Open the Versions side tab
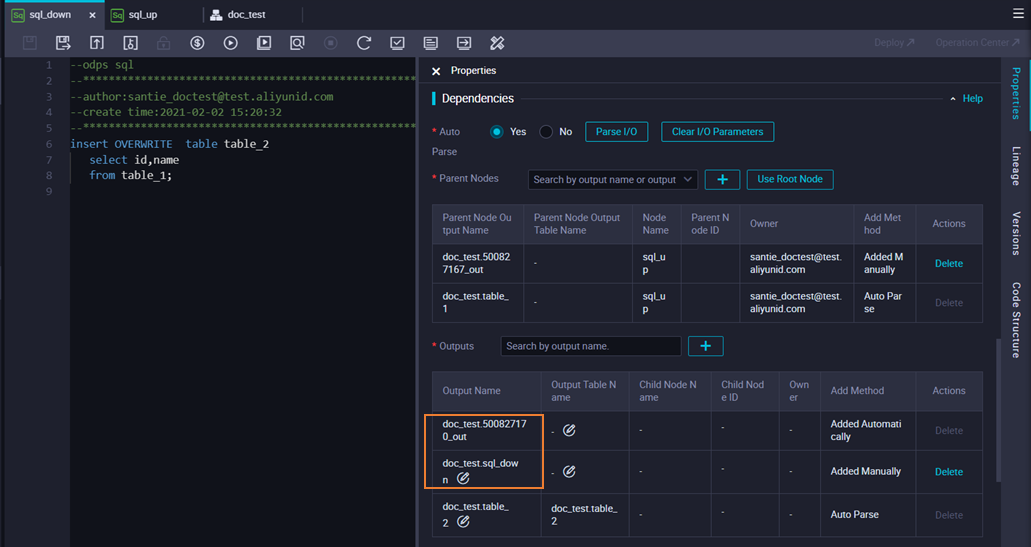The width and height of the screenshot is (1031, 547). coord(1017,233)
